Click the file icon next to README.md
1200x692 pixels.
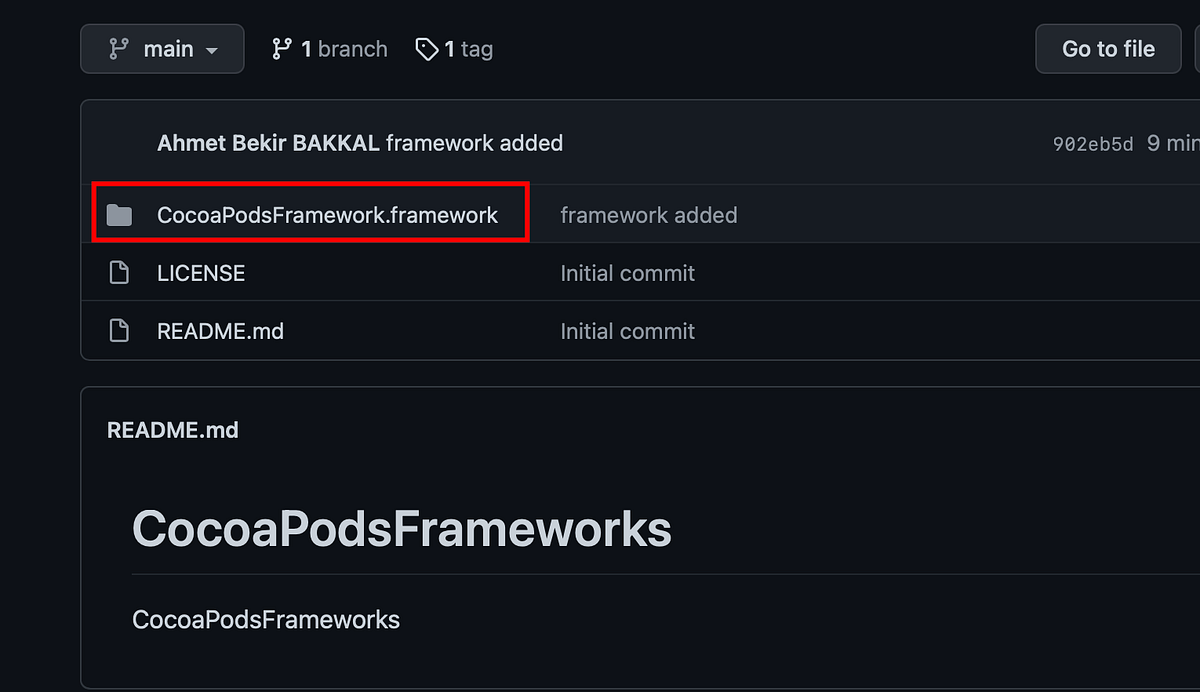[119, 330]
